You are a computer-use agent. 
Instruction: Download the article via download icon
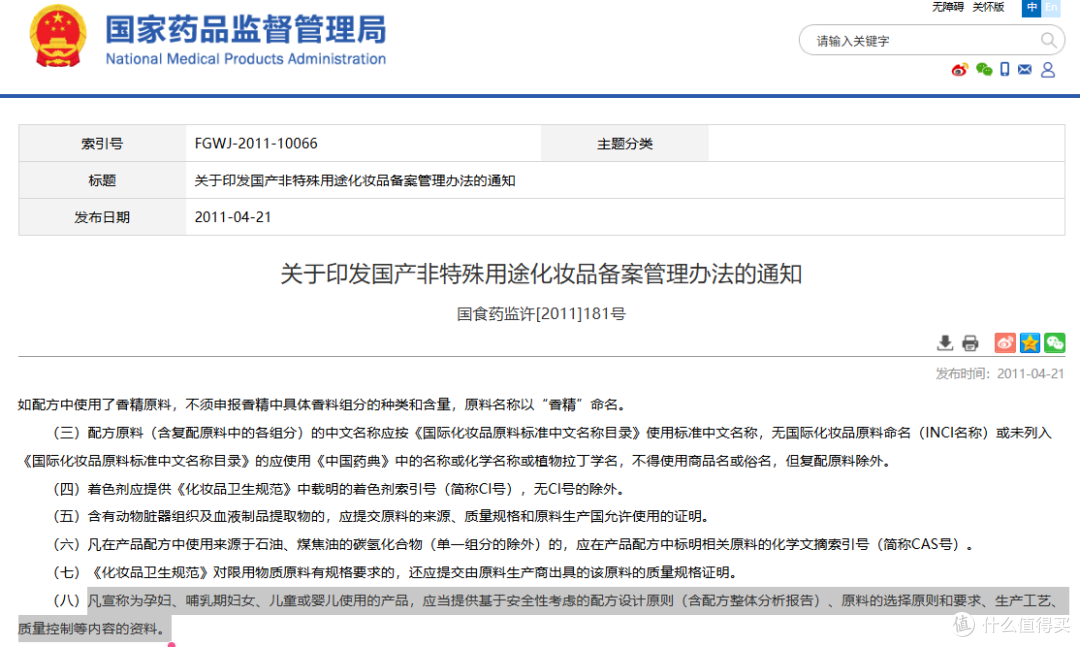click(x=945, y=342)
